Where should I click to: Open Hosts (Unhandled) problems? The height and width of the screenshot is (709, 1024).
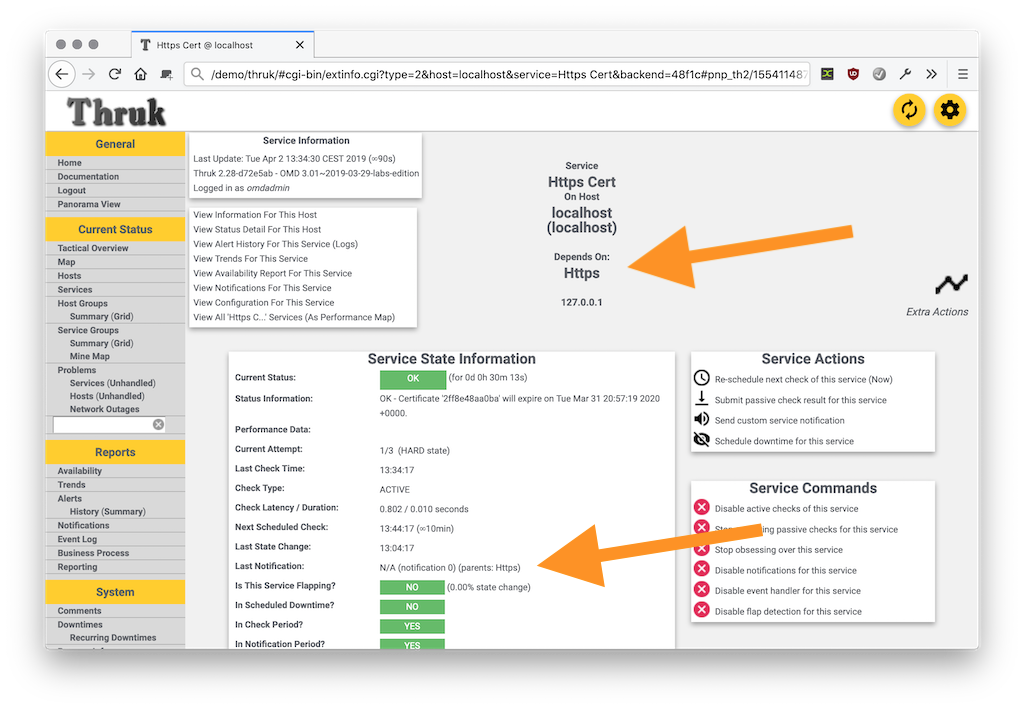coord(107,396)
